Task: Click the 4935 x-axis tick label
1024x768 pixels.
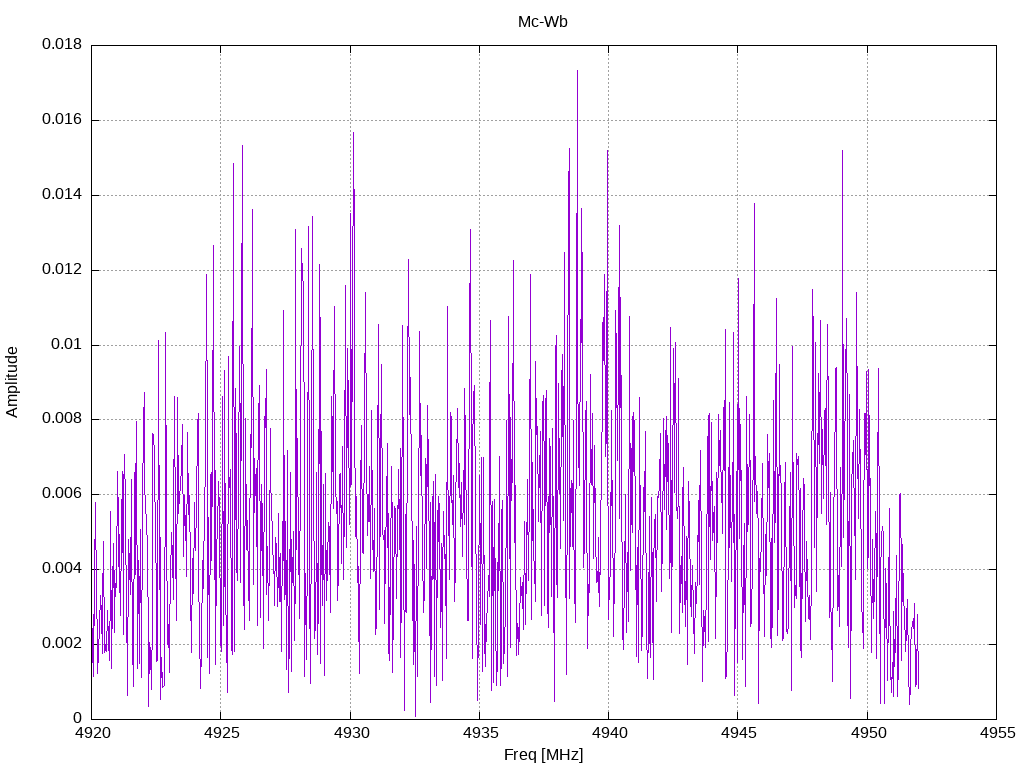Action: [x=481, y=733]
